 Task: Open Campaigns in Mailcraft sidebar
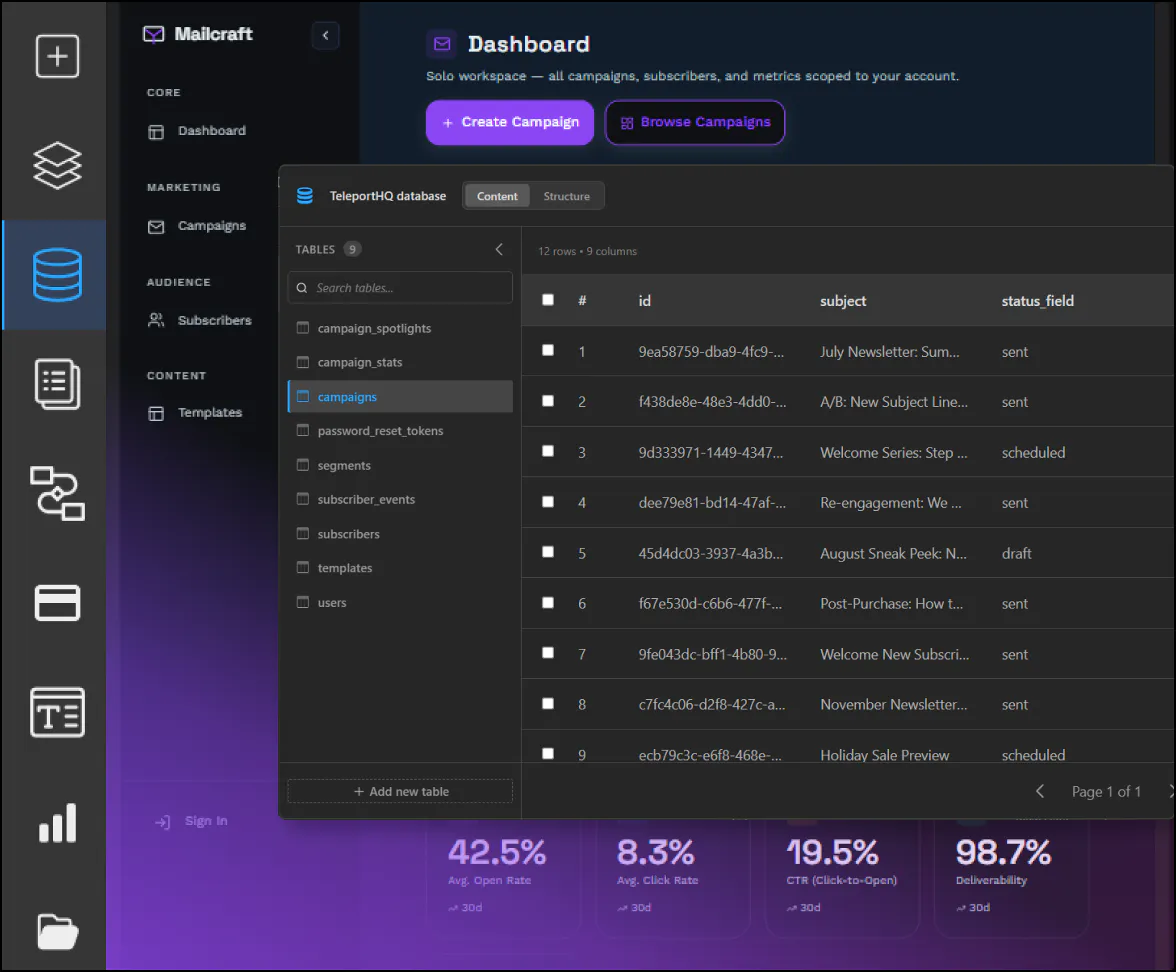[x=197, y=226]
